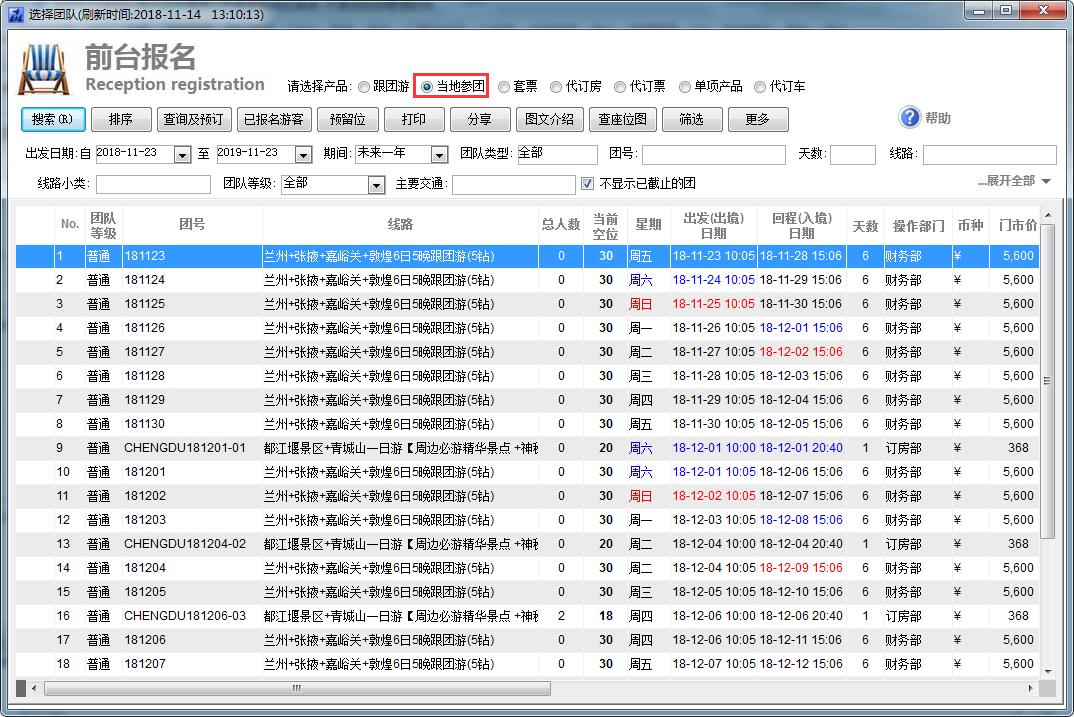1074x717 pixels.
Task: Click the 更多 more button
Action: tap(758, 119)
